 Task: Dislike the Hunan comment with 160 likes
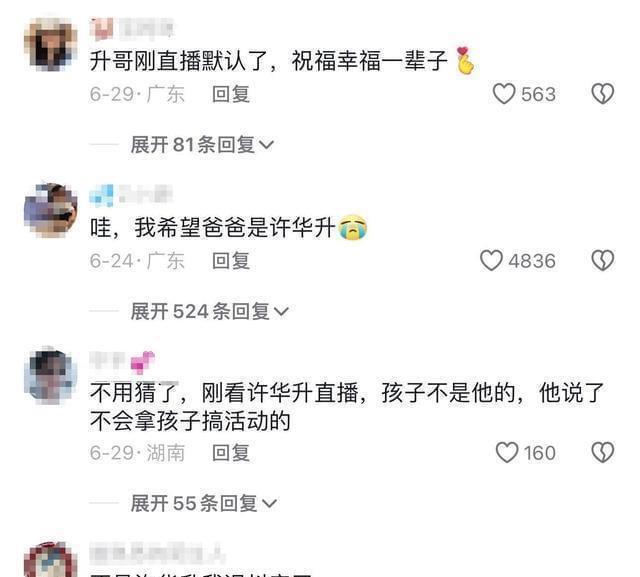[603, 453]
